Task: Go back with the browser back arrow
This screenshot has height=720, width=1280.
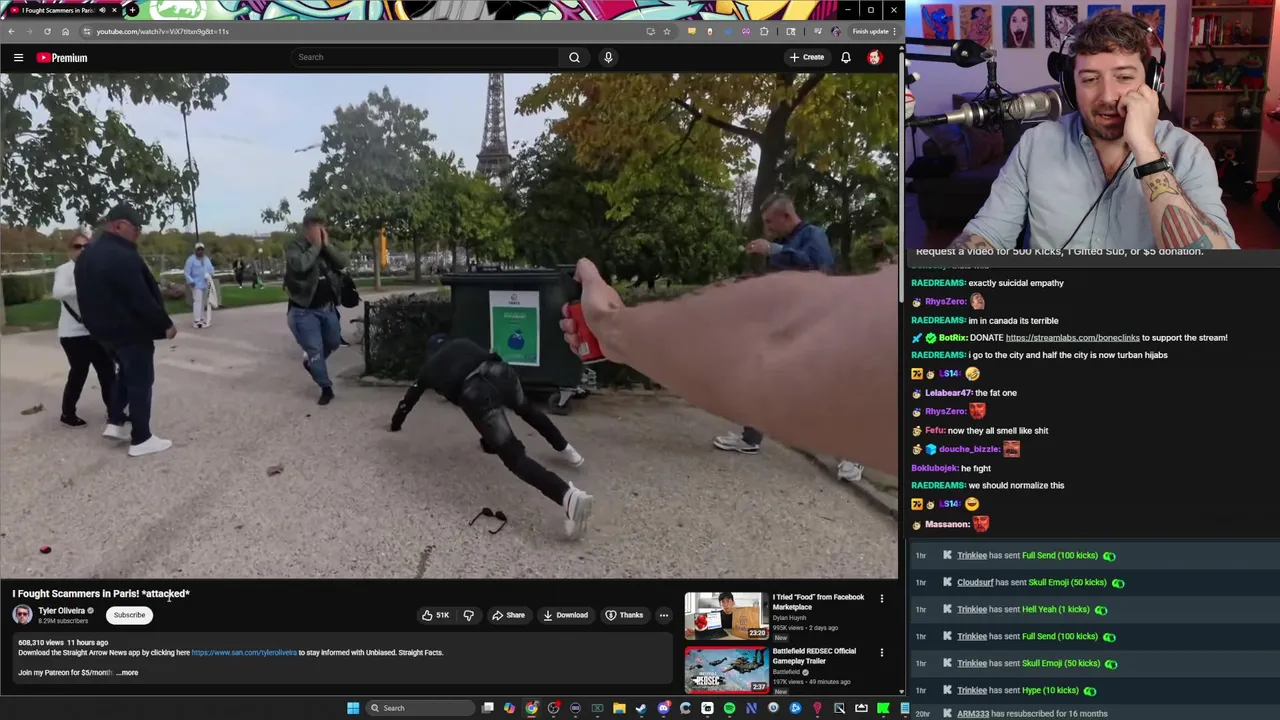Action: coord(11,31)
